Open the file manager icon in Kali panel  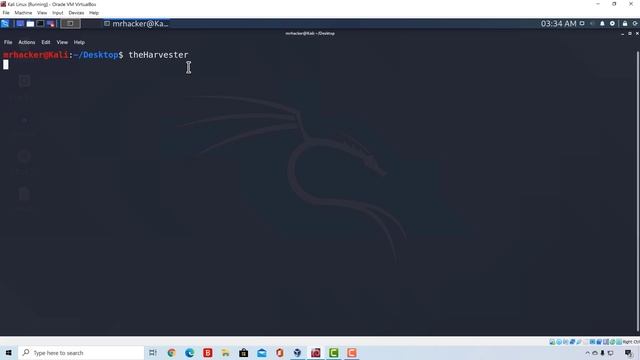[30, 24]
